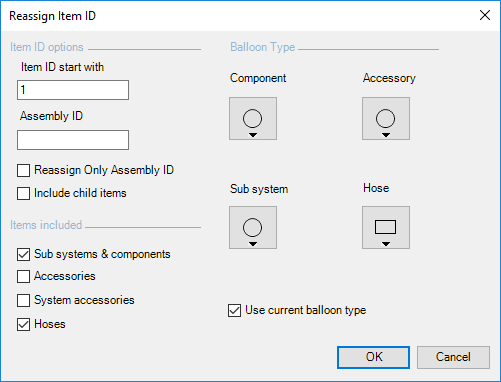501x382 pixels.
Task: Confirm with the OK button
Action: pyautogui.click(x=373, y=357)
